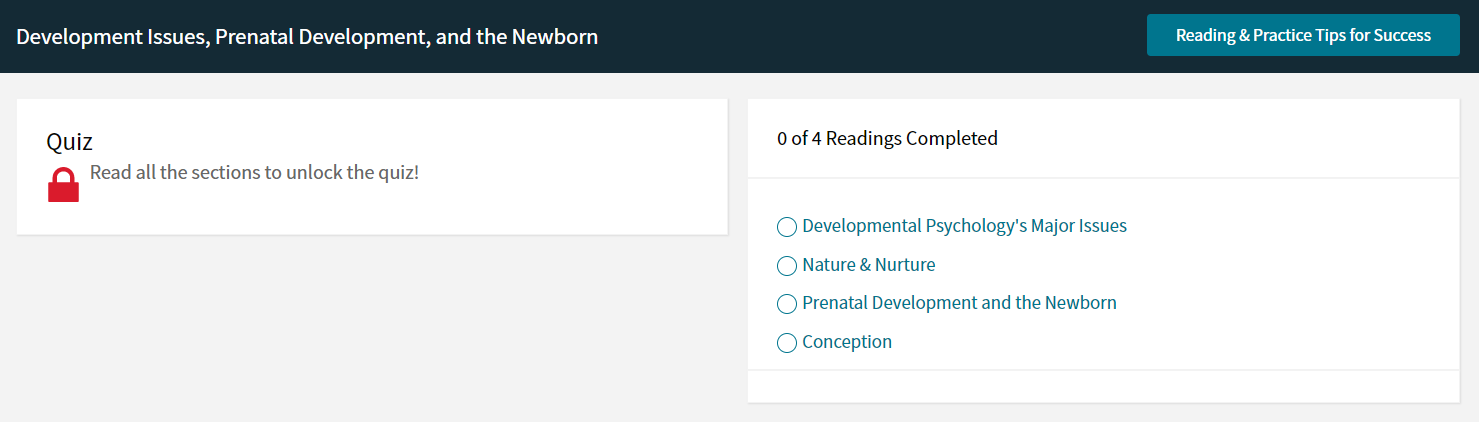
Task: Click the '0 of 4 Readings Completed' counter
Action: [x=887, y=138]
